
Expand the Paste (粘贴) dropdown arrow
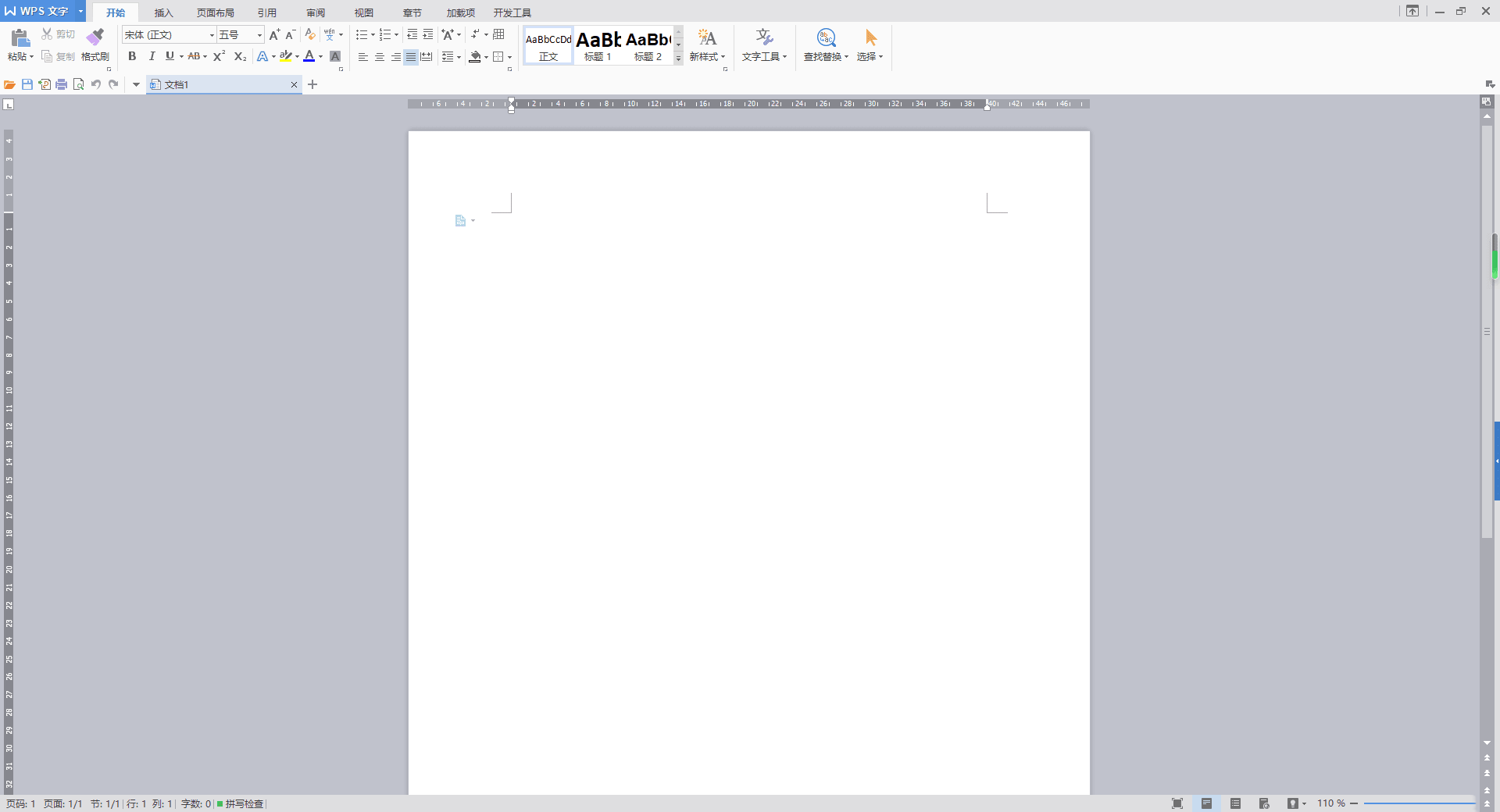click(x=31, y=57)
